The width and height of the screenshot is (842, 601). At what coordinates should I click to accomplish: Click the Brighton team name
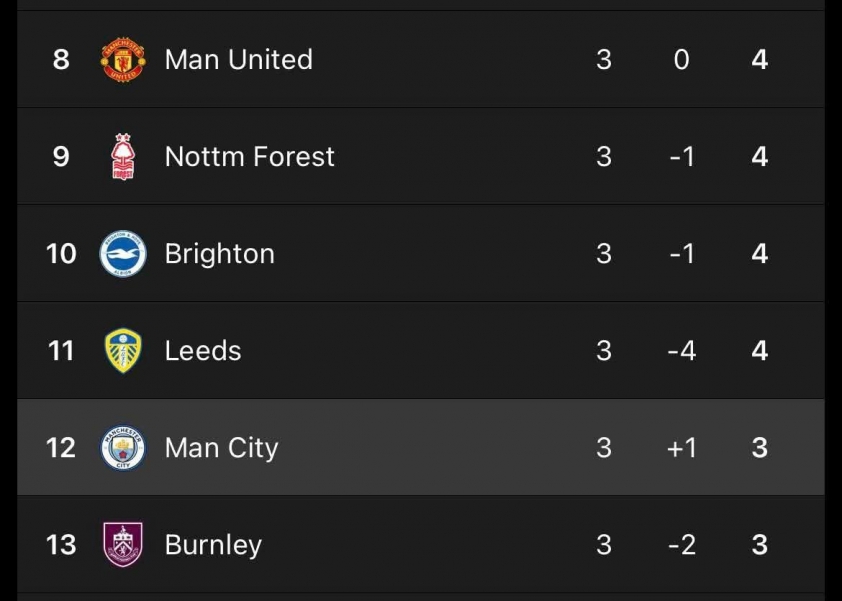219,254
